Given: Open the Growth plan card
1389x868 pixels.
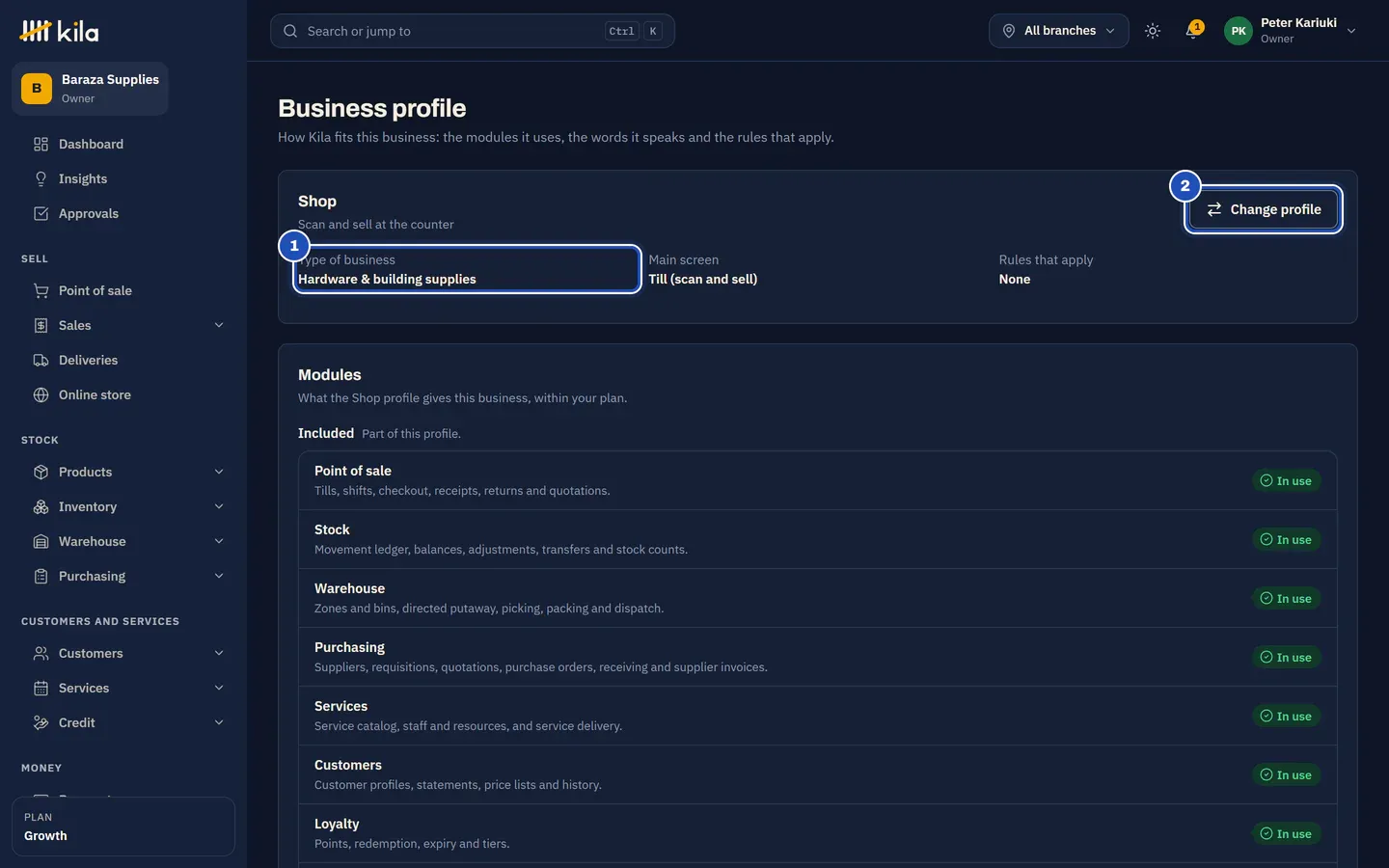Looking at the screenshot, I should [x=123, y=827].
